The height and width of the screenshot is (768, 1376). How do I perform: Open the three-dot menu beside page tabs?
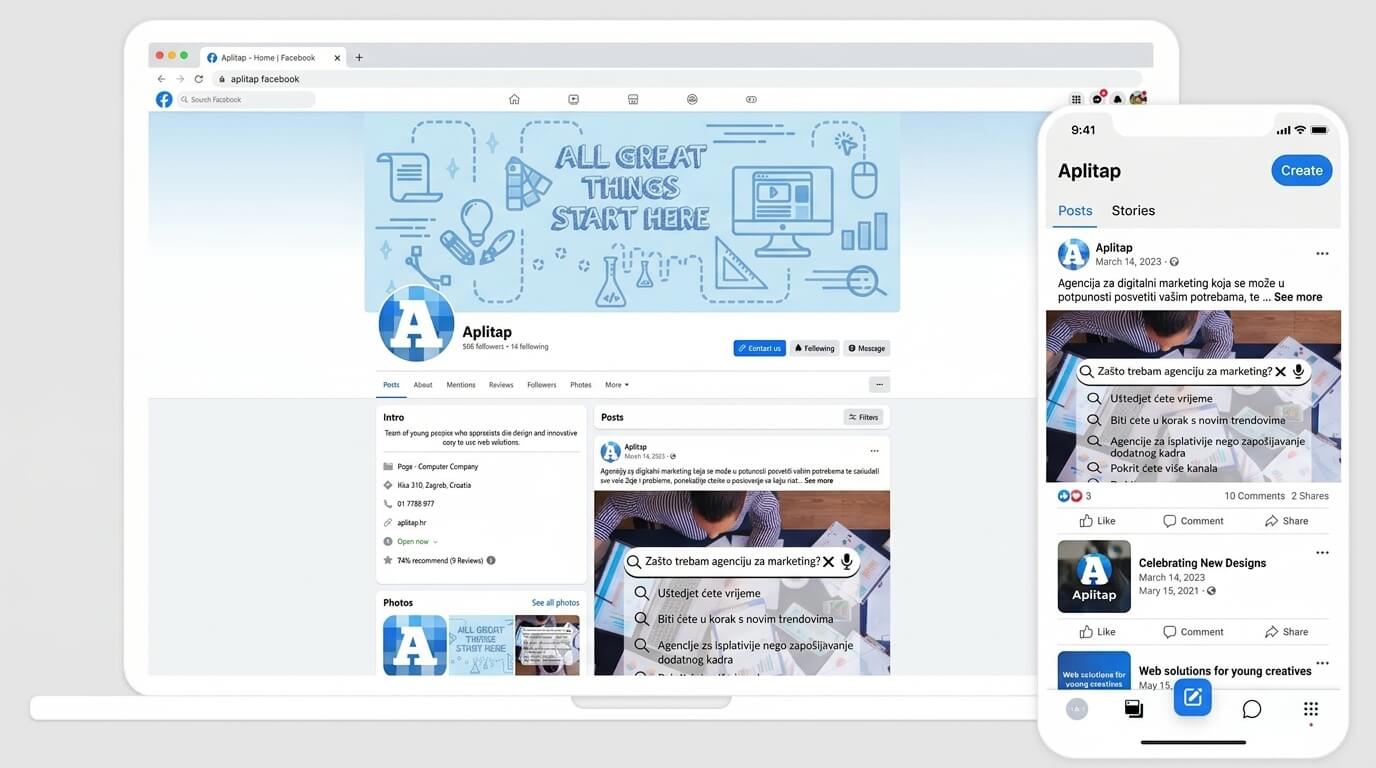coord(879,385)
